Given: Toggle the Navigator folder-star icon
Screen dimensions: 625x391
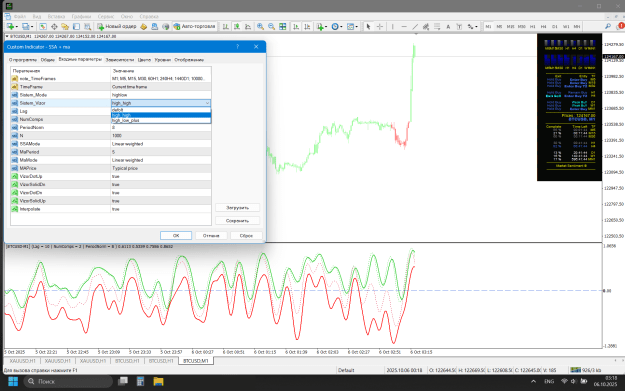Looking at the screenshot, I should coord(65,26).
